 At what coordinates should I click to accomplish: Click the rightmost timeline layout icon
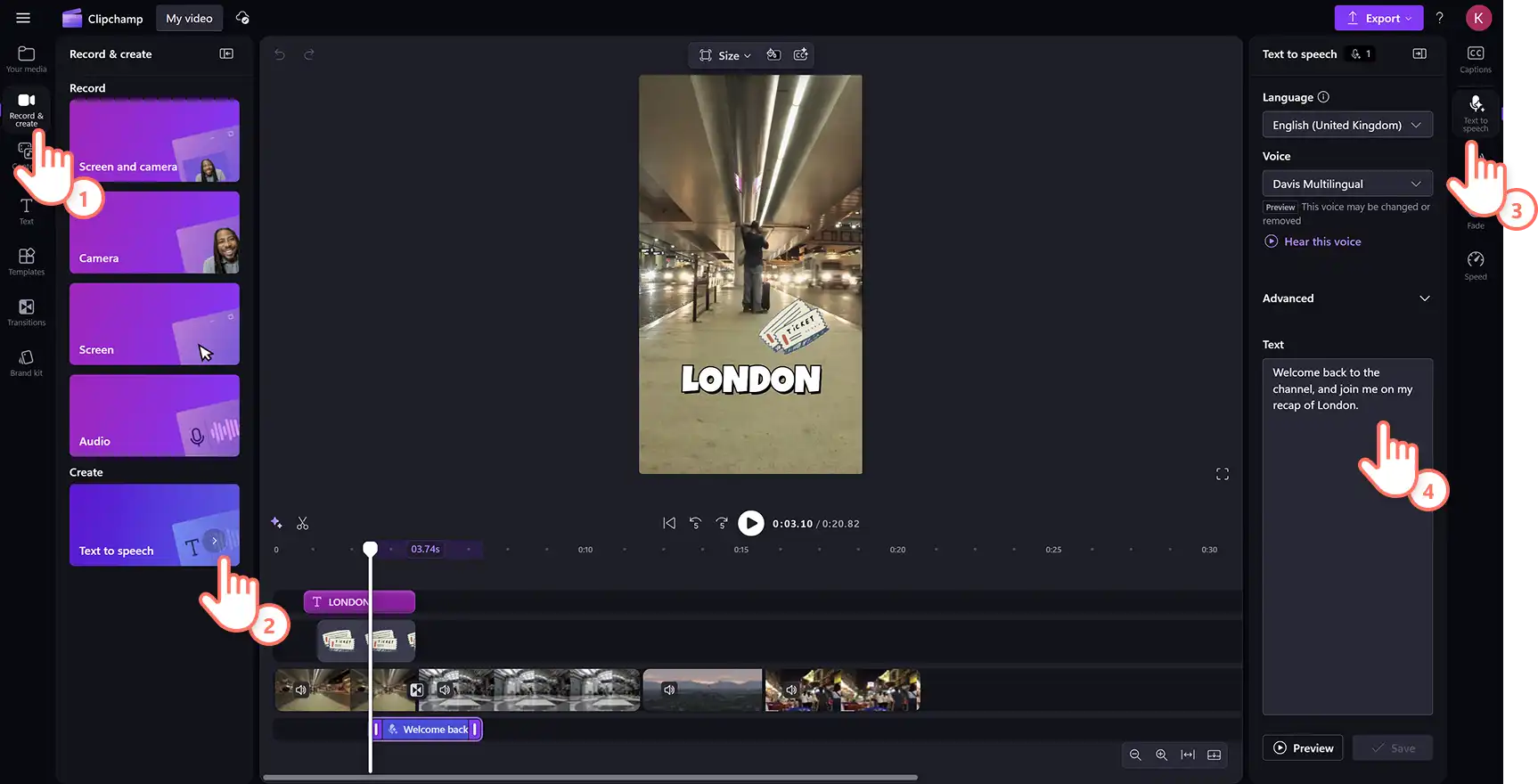[x=1214, y=755]
